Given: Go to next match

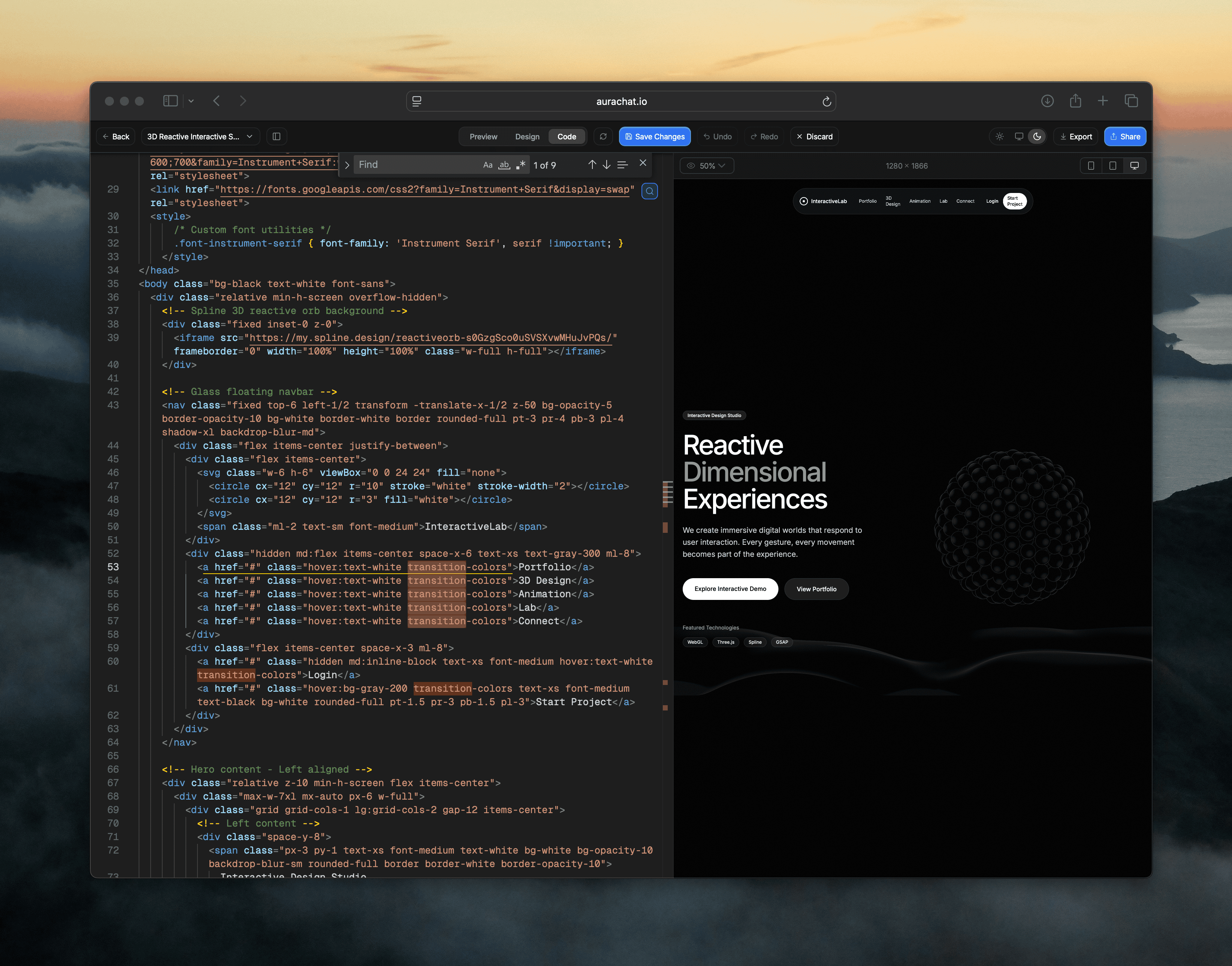Looking at the screenshot, I should pos(607,164).
